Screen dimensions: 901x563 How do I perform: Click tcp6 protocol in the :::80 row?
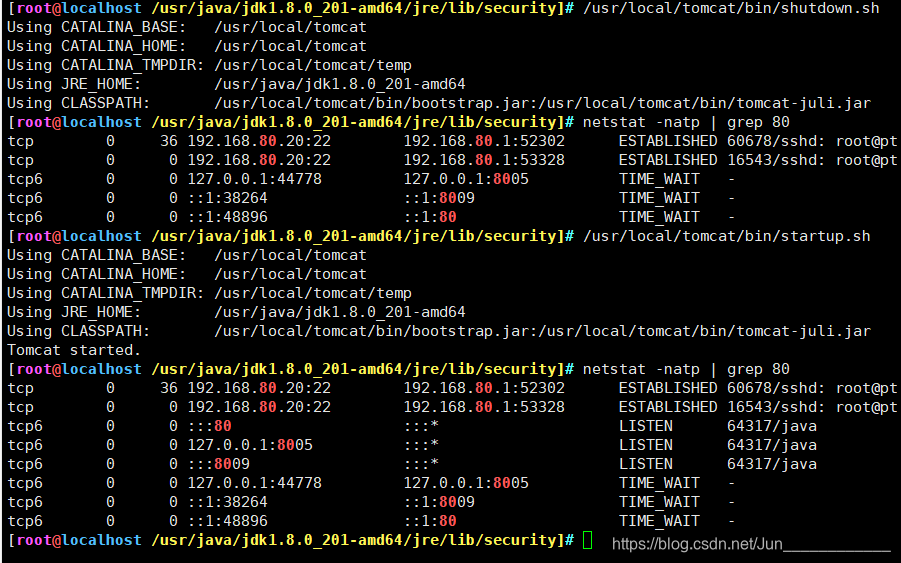tap(25, 426)
